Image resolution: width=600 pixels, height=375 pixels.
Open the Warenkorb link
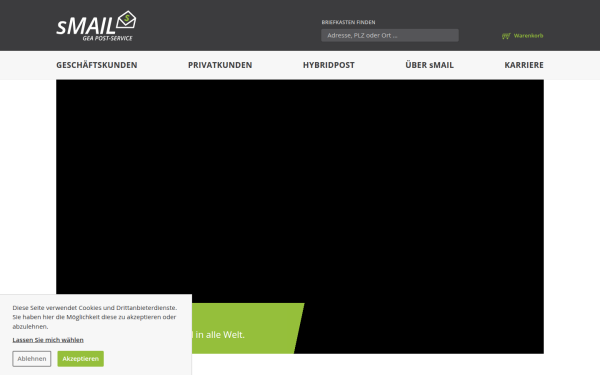(x=528, y=36)
